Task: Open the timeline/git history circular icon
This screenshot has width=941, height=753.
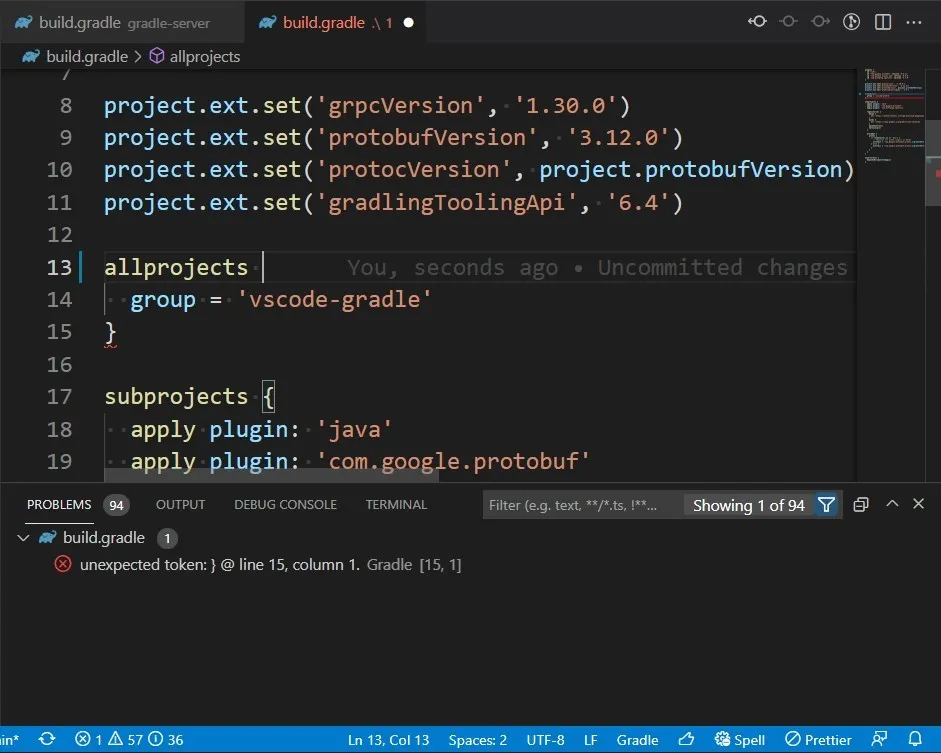Action: (x=851, y=22)
